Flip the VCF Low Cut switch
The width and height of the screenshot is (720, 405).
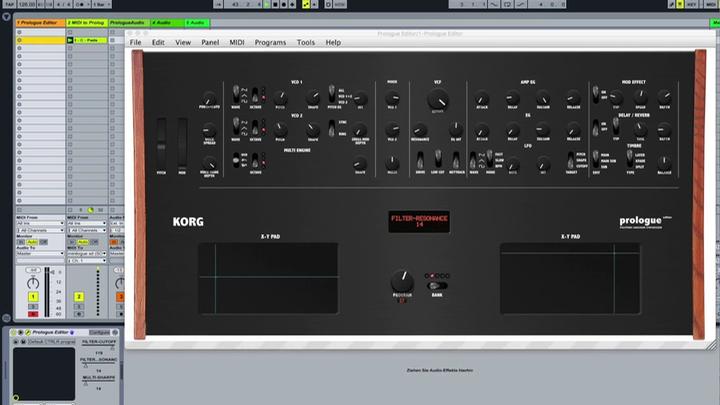438,159
